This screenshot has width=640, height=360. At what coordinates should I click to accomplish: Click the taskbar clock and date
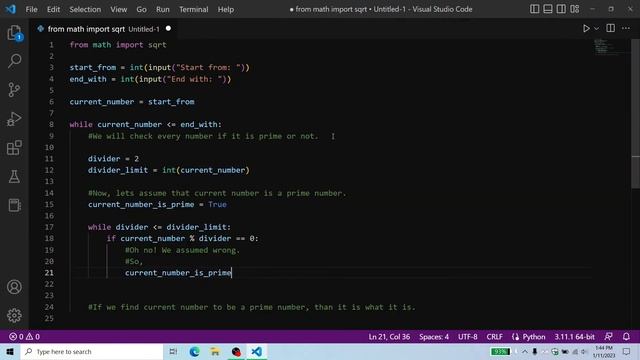click(x=604, y=351)
